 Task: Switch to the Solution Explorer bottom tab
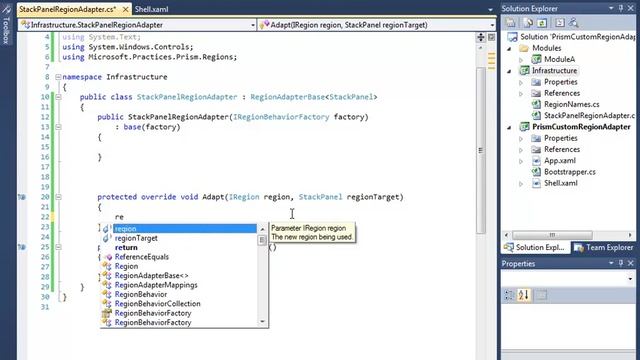pyautogui.click(x=536, y=247)
